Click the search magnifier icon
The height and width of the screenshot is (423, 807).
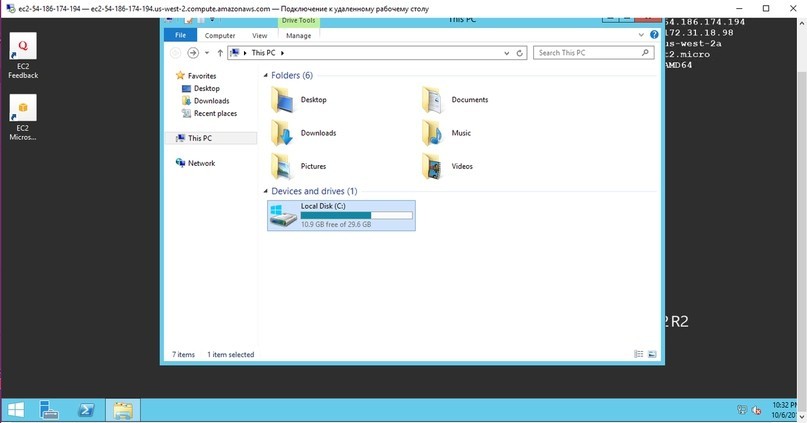[x=645, y=52]
